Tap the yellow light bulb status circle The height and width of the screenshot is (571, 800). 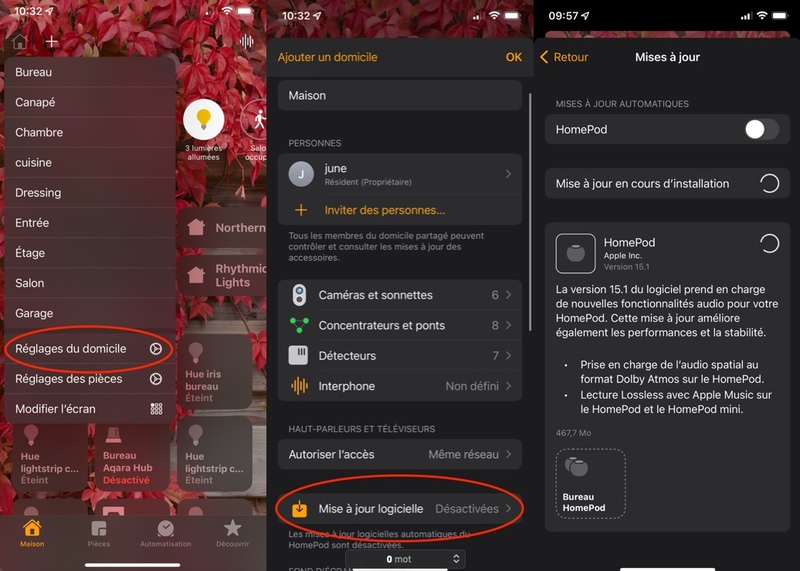[x=204, y=119]
